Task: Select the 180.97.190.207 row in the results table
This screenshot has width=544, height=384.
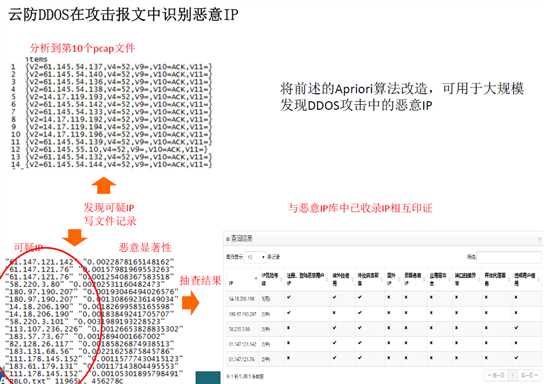Action: pyautogui.click(x=383, y=314)
